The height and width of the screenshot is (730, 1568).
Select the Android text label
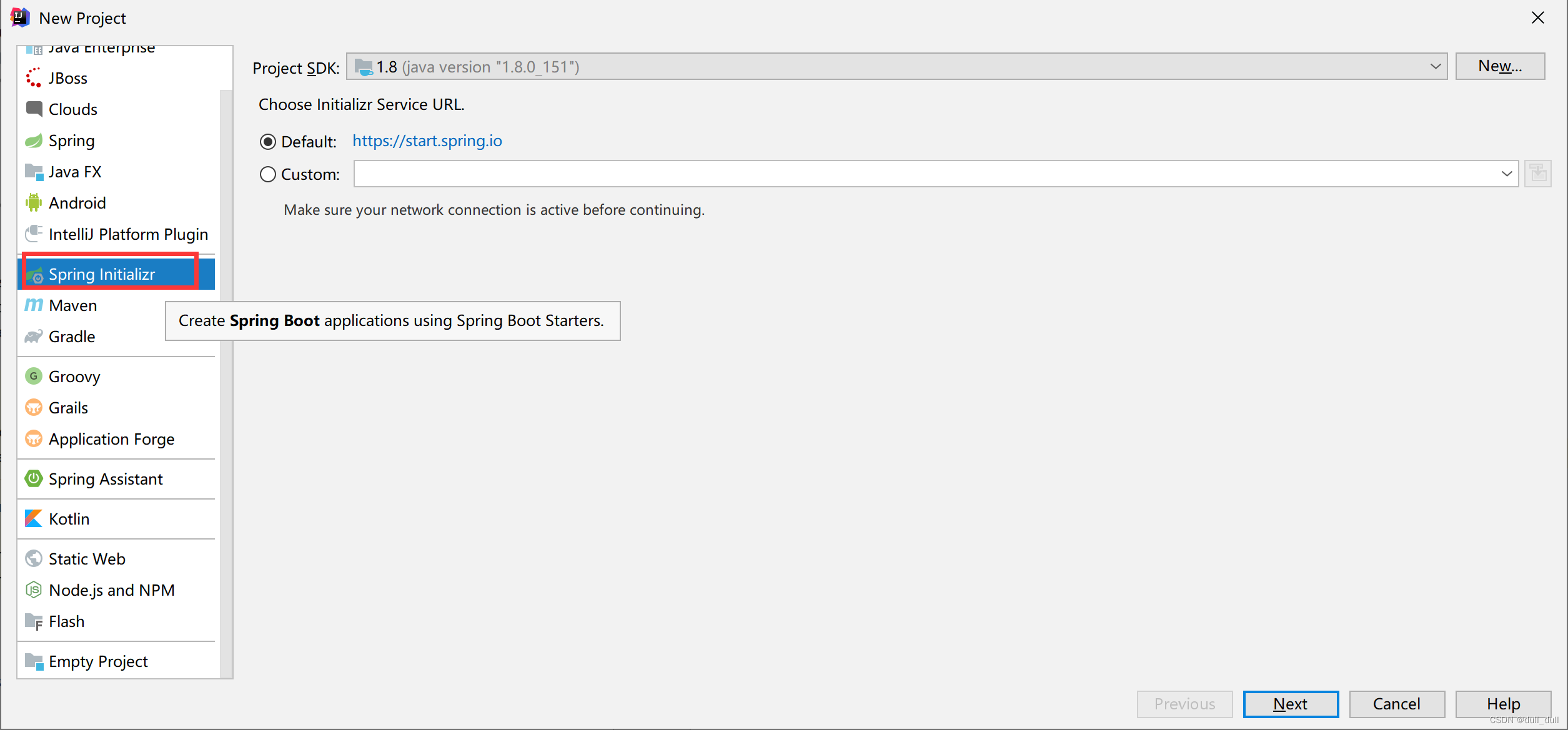[x=77, y=203]
